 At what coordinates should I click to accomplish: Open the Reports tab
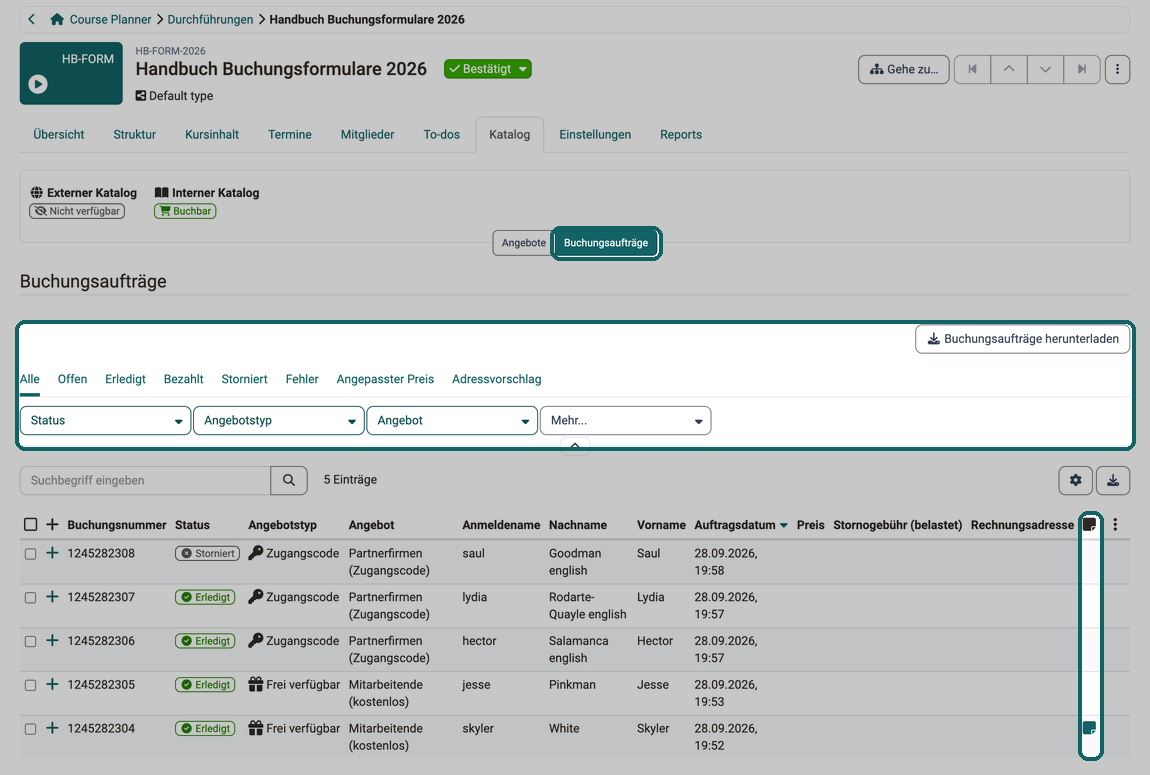(x=681, y=134)
